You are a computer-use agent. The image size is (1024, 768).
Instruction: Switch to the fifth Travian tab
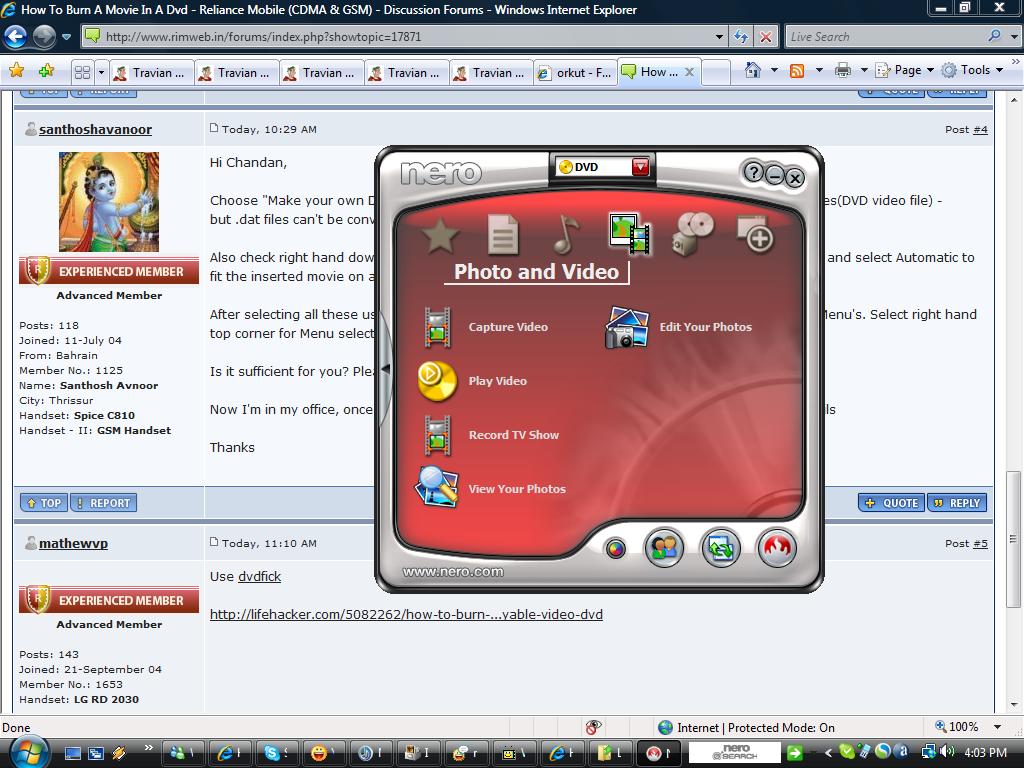[491, 72]
